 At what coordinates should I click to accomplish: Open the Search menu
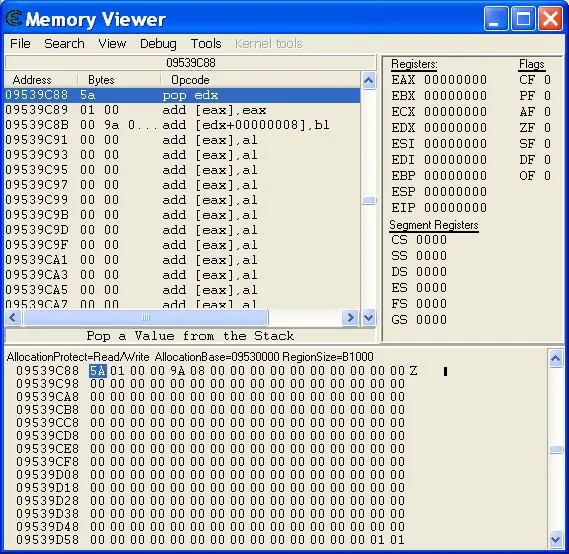tap(64, 44)
